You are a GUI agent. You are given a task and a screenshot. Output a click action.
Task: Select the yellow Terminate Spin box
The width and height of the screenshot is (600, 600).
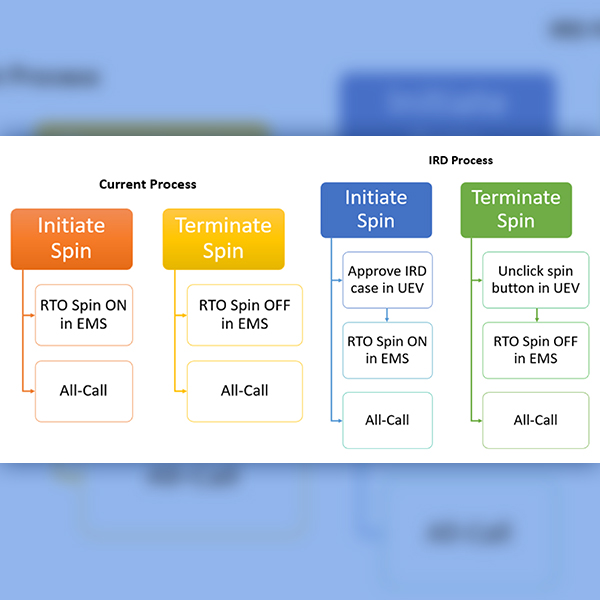(223, 238)
